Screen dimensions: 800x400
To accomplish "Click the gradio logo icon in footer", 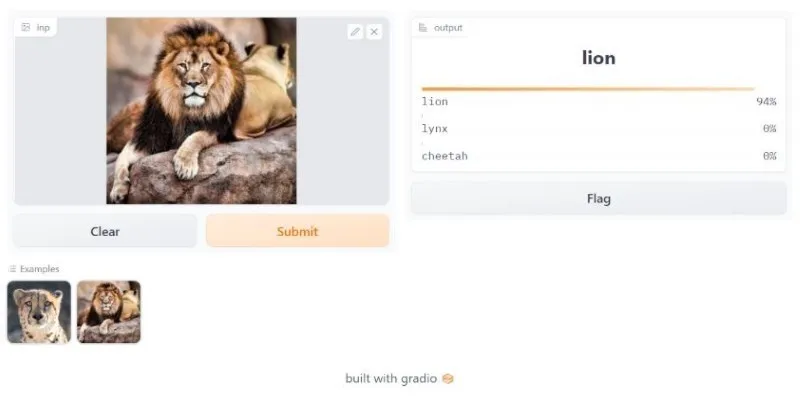I will pos(447,379).
